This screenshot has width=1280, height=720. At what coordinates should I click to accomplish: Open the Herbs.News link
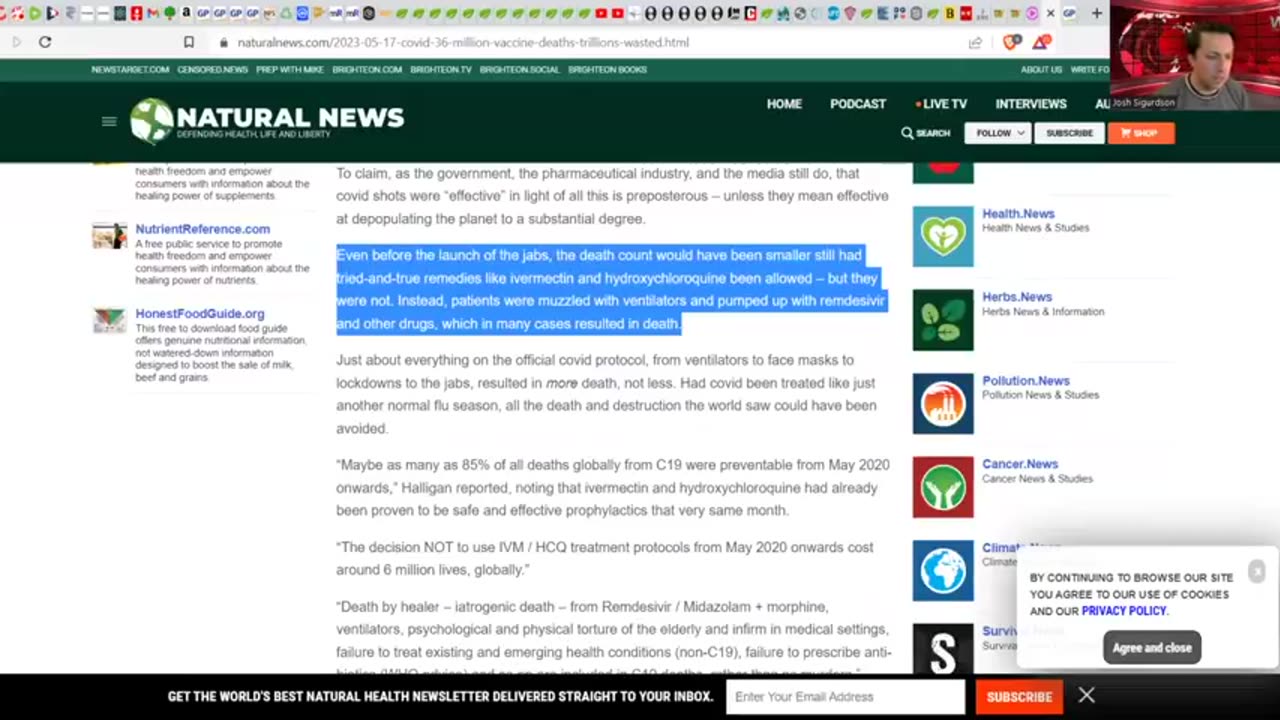(1017, 297)
